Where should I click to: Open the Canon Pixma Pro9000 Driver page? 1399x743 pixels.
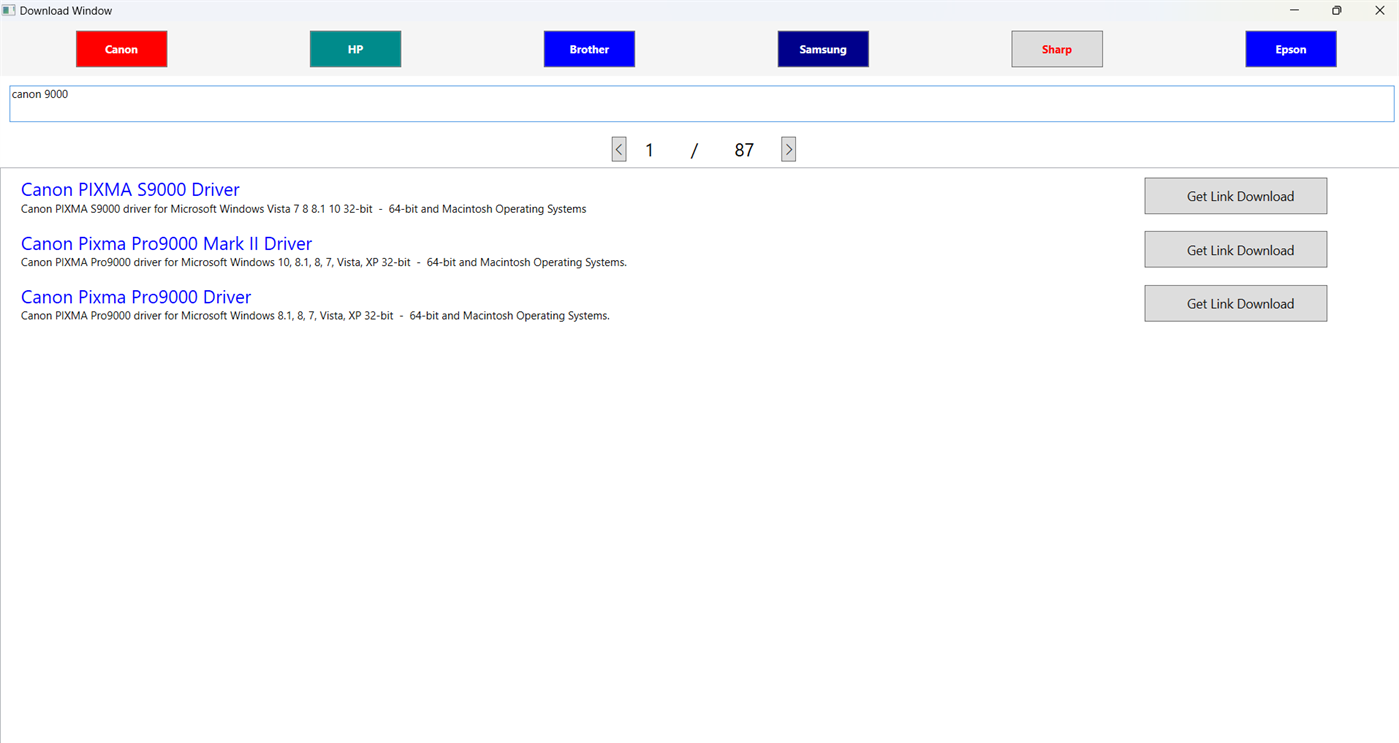(x=135, y=296)
